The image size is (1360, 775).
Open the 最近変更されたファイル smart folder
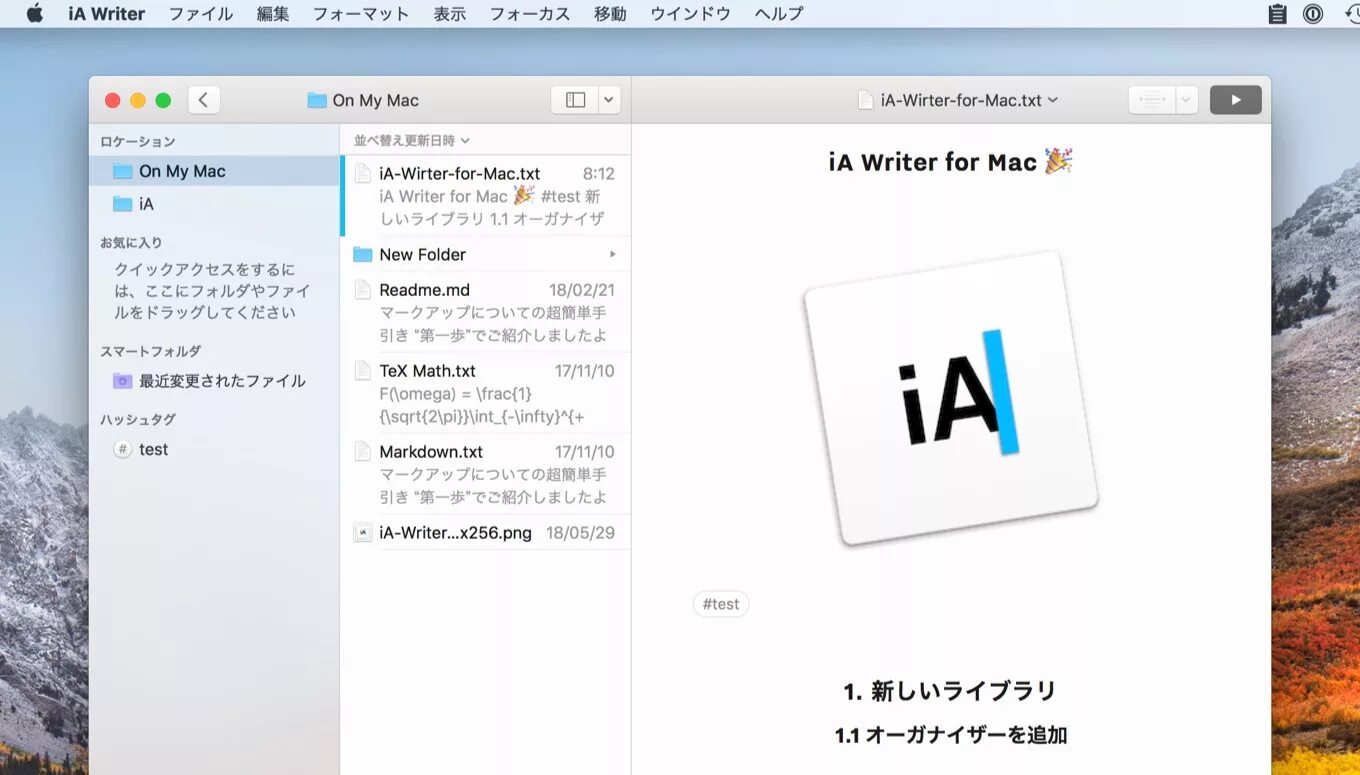point(214,381)
